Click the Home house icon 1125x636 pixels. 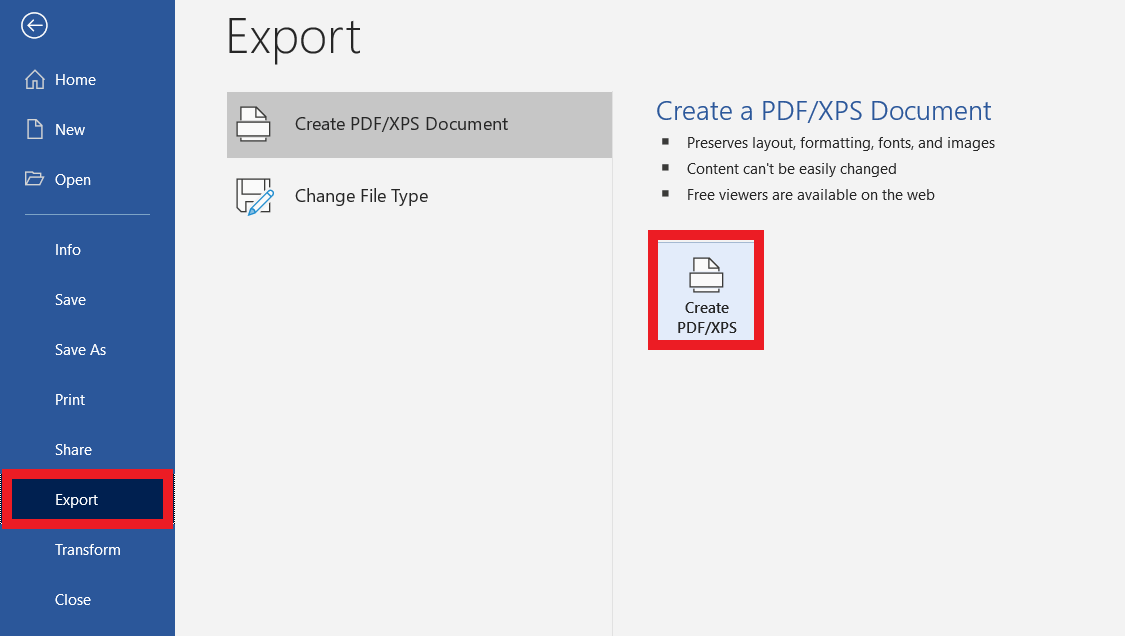34,80
